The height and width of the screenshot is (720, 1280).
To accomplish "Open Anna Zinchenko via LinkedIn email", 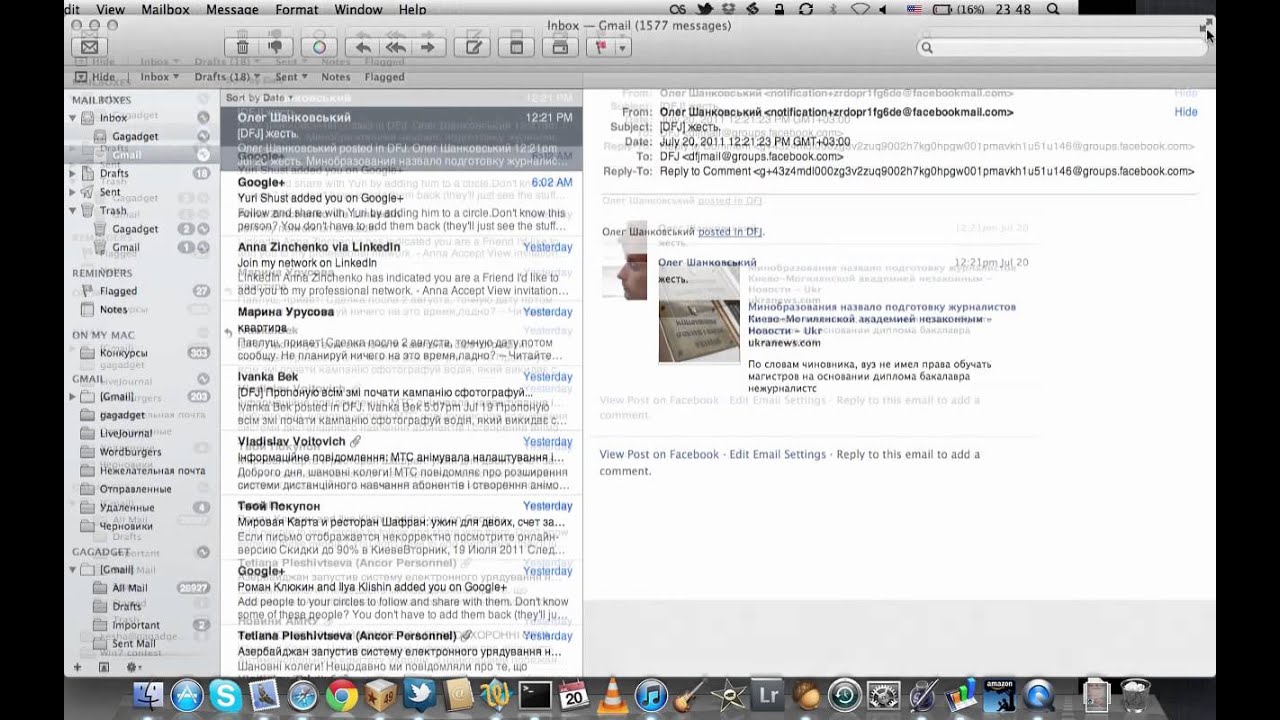I will (x=401, y=269).
